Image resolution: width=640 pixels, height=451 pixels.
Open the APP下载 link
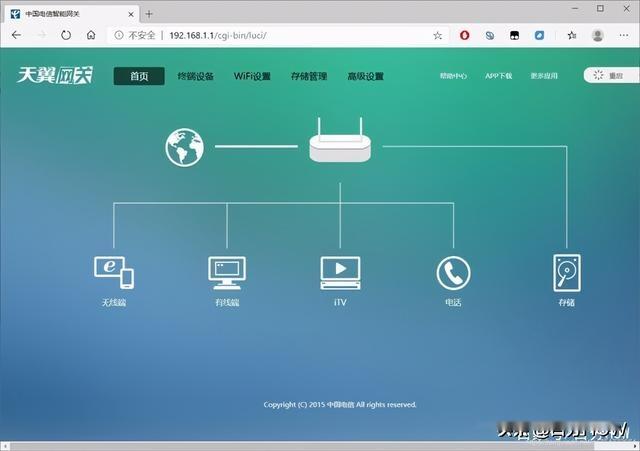tap(499, 76)
